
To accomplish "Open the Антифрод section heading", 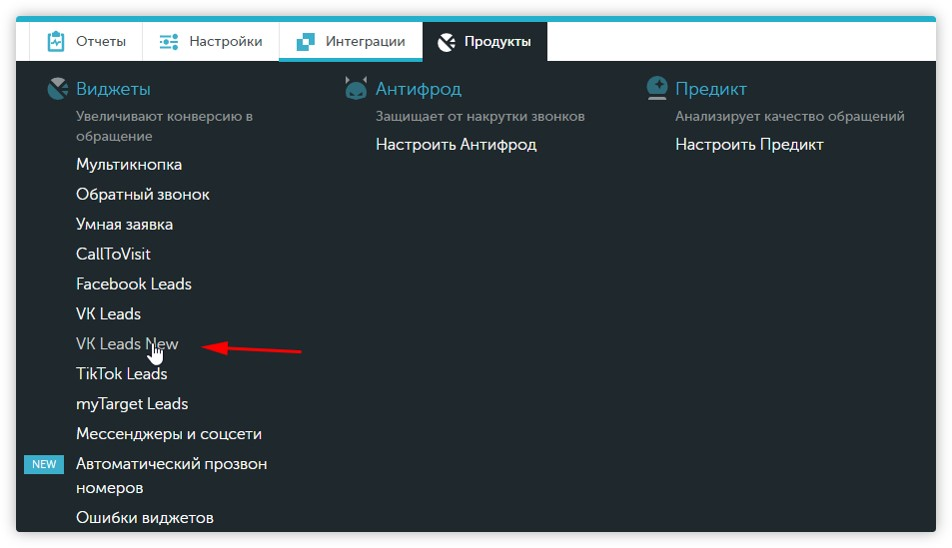I will (418, 89).
